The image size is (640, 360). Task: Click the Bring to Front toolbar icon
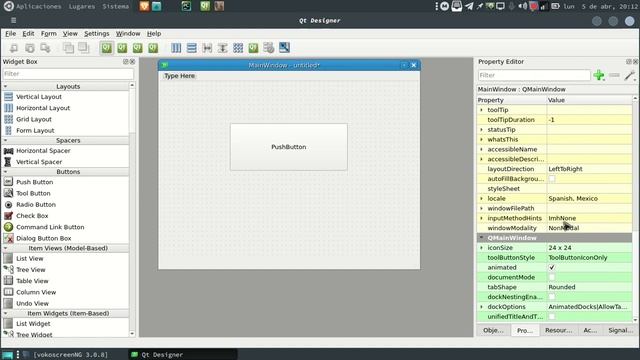84,48
